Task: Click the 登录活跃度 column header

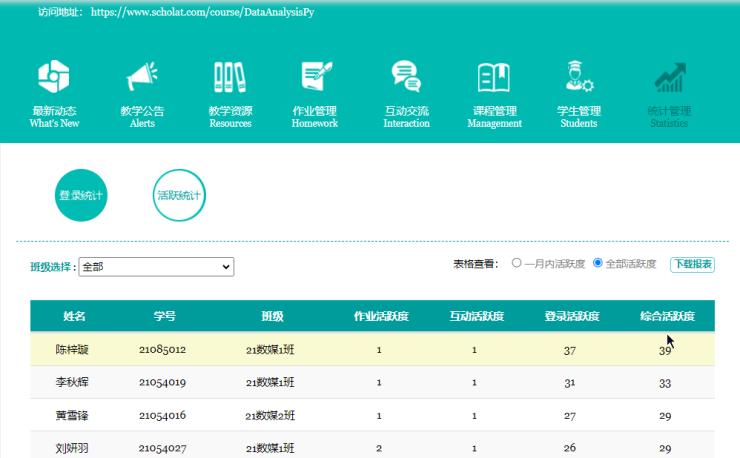Action: 571,316
